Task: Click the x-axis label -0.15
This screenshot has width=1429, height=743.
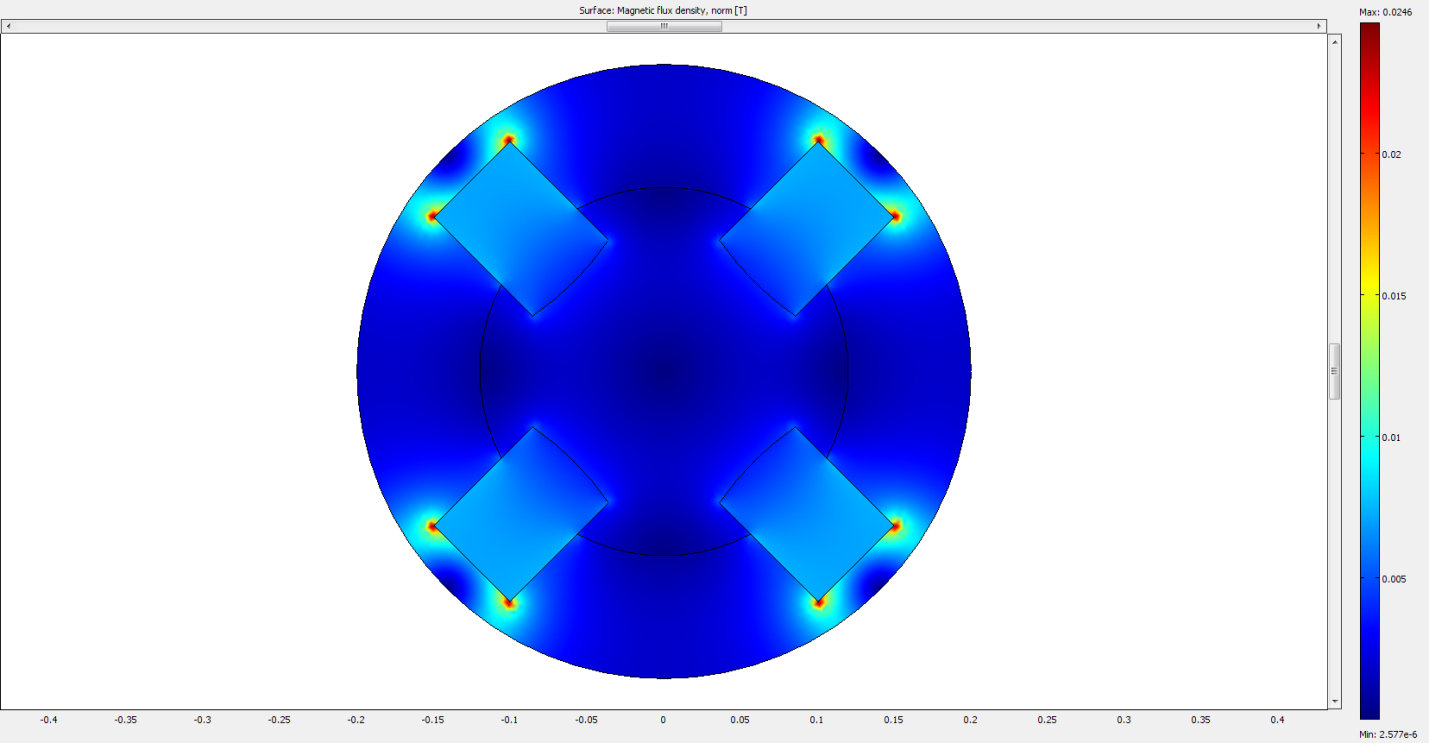Action: 433,719
